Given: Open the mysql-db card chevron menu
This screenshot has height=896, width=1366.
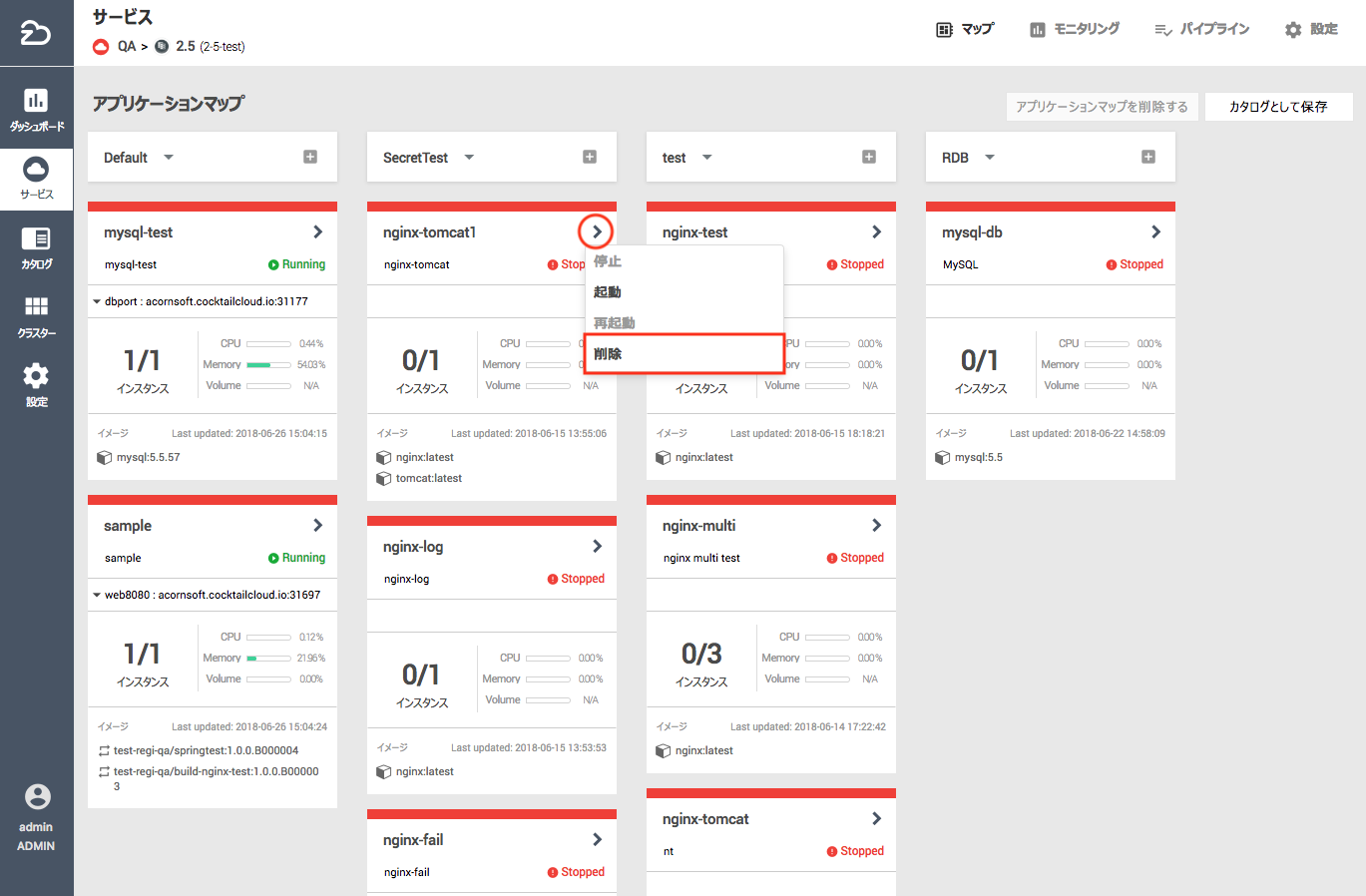Looking at the screenshot, I should [x=1155, y=231].
